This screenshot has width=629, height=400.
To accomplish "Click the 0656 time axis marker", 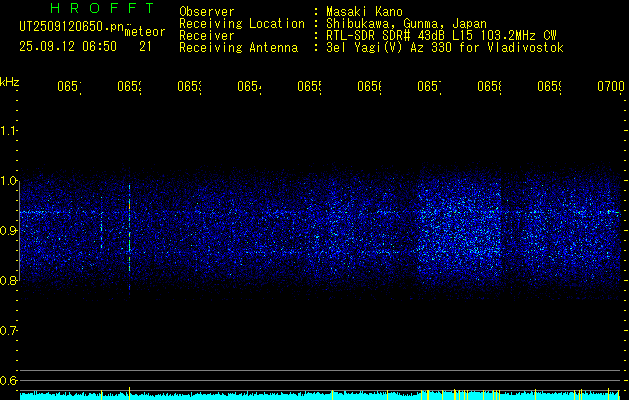I will 369,86.
